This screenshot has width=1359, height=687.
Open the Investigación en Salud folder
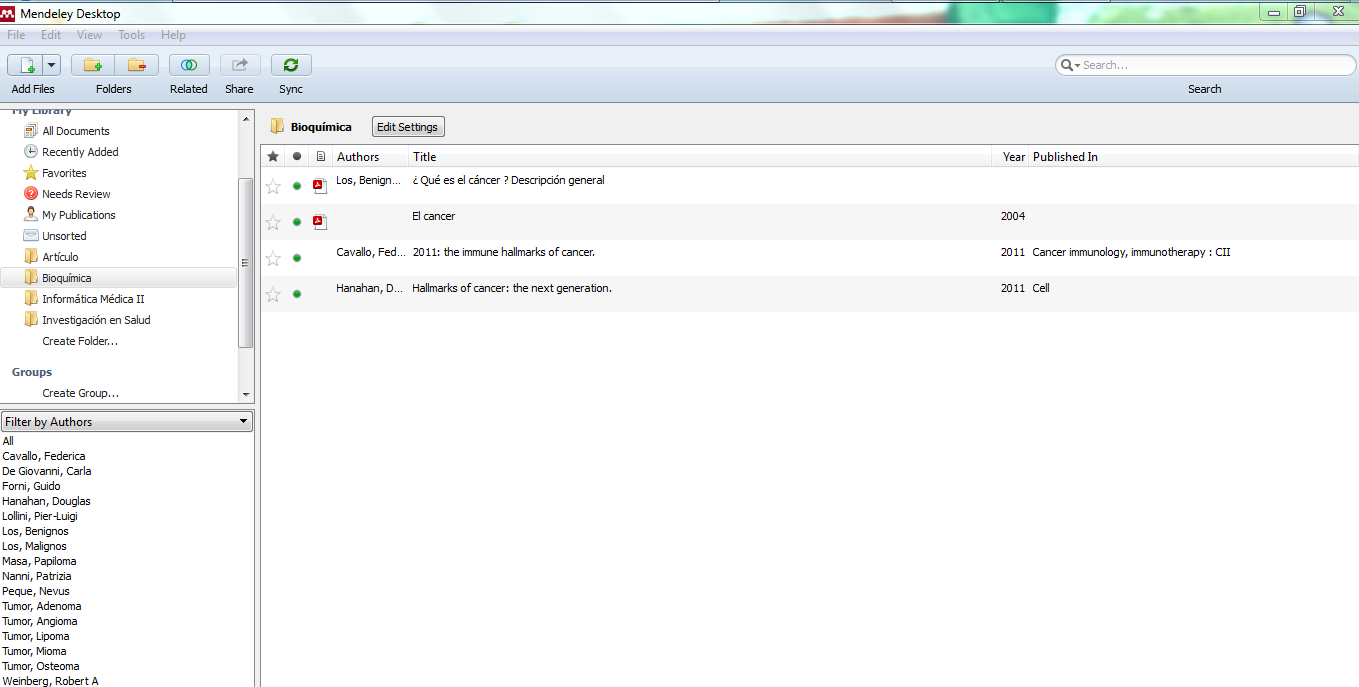96,320
